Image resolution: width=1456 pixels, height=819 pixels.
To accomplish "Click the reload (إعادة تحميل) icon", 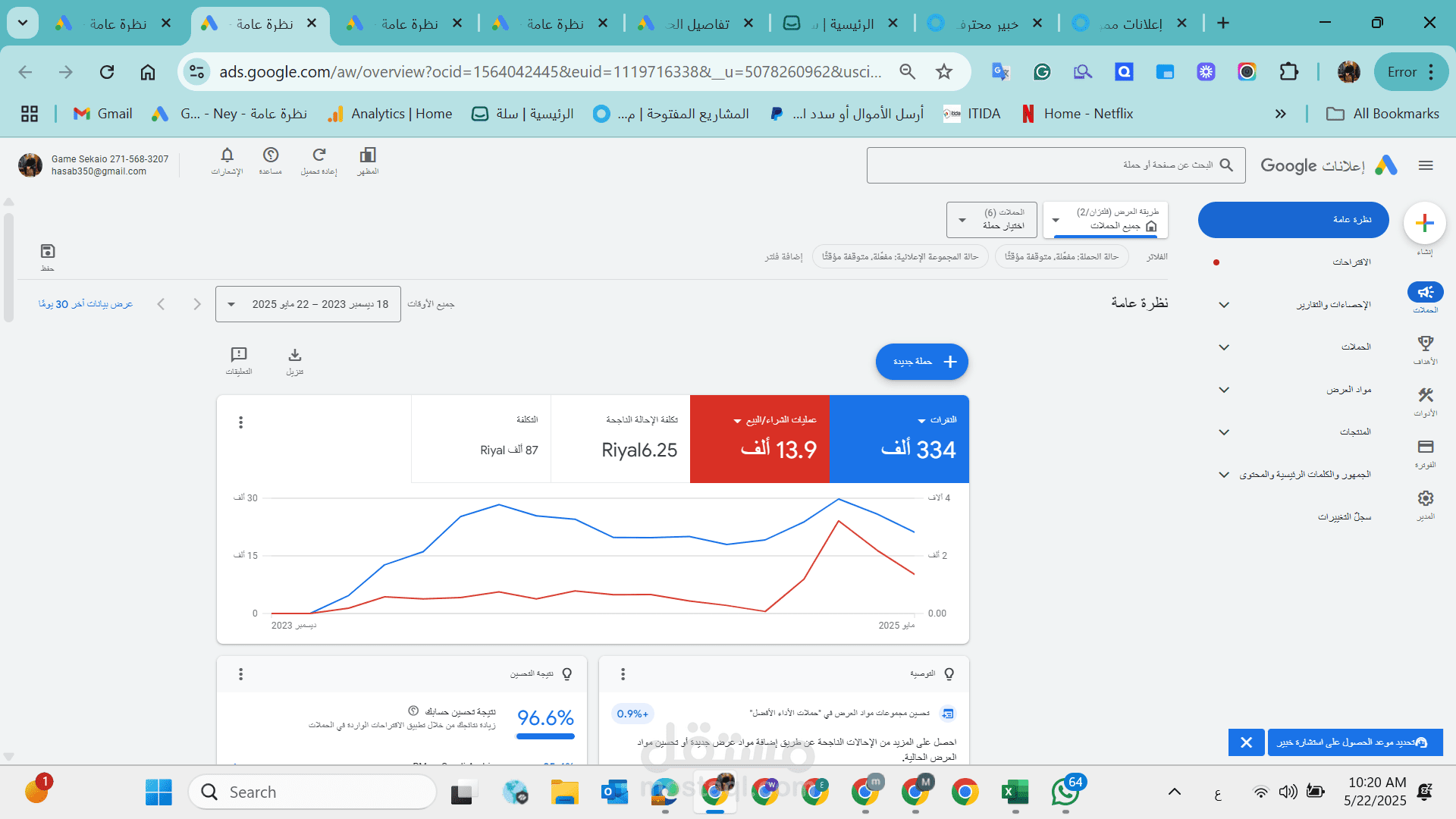I will pos(318,155).
